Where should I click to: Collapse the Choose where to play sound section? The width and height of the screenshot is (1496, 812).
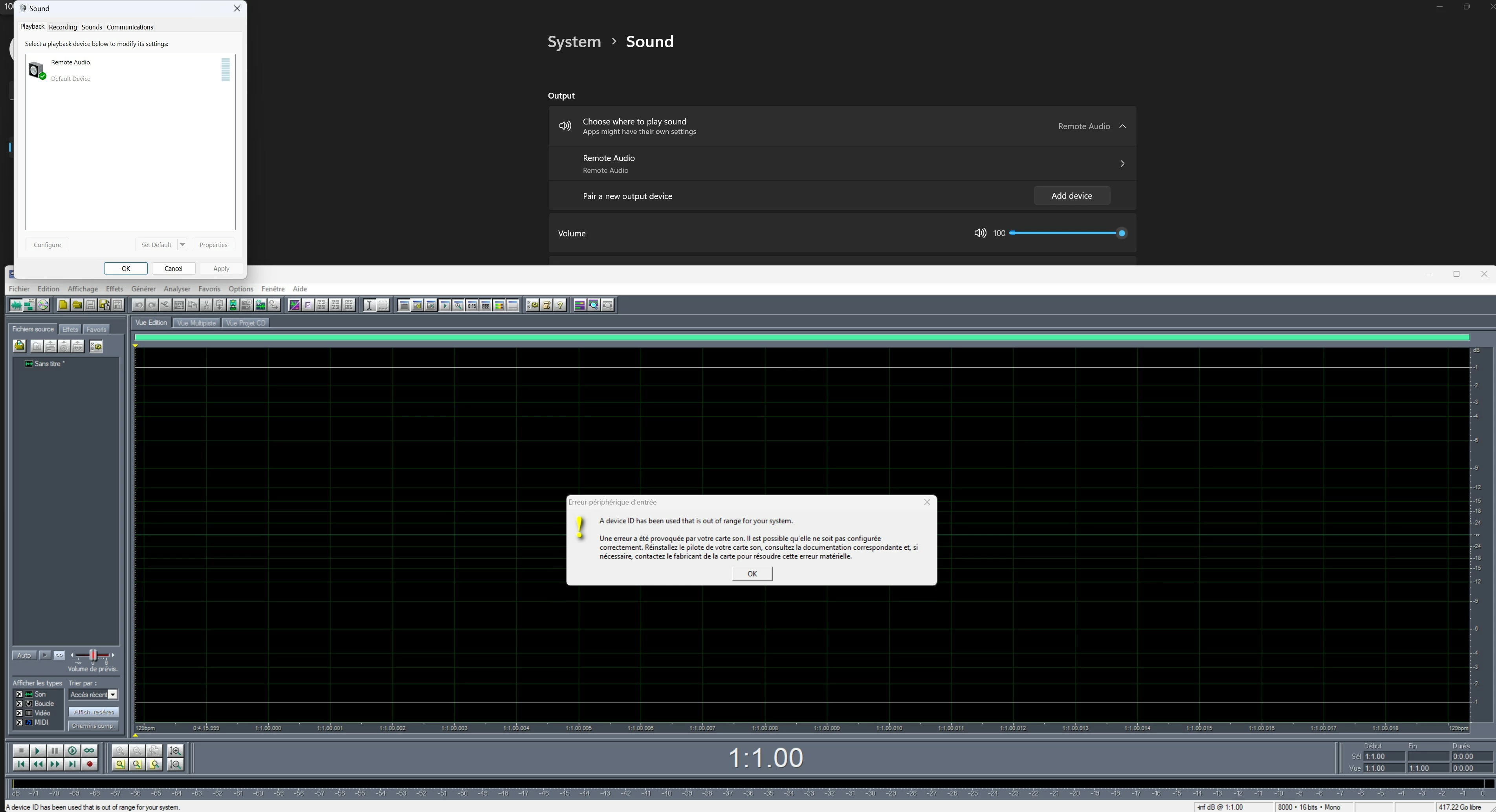[1122, 126]
